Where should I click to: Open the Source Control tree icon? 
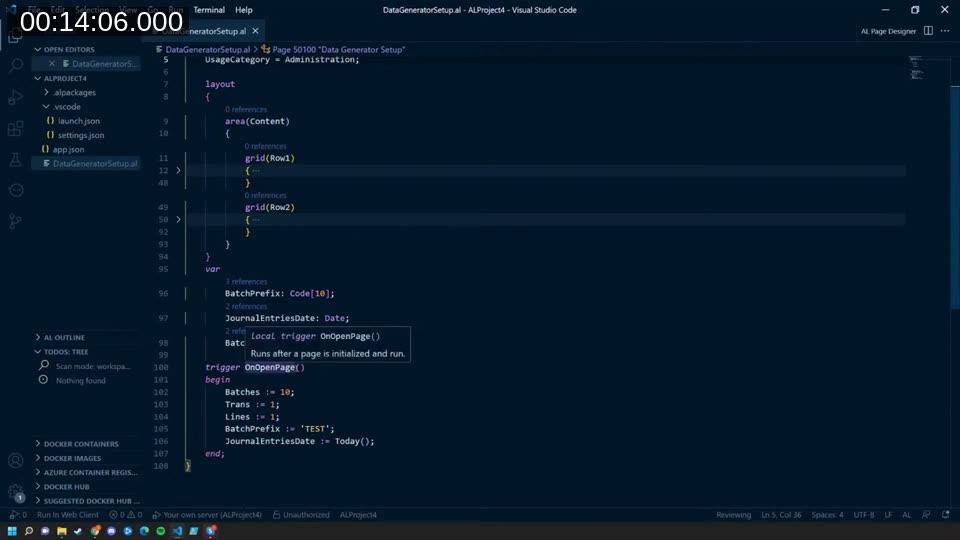point(16,221)
